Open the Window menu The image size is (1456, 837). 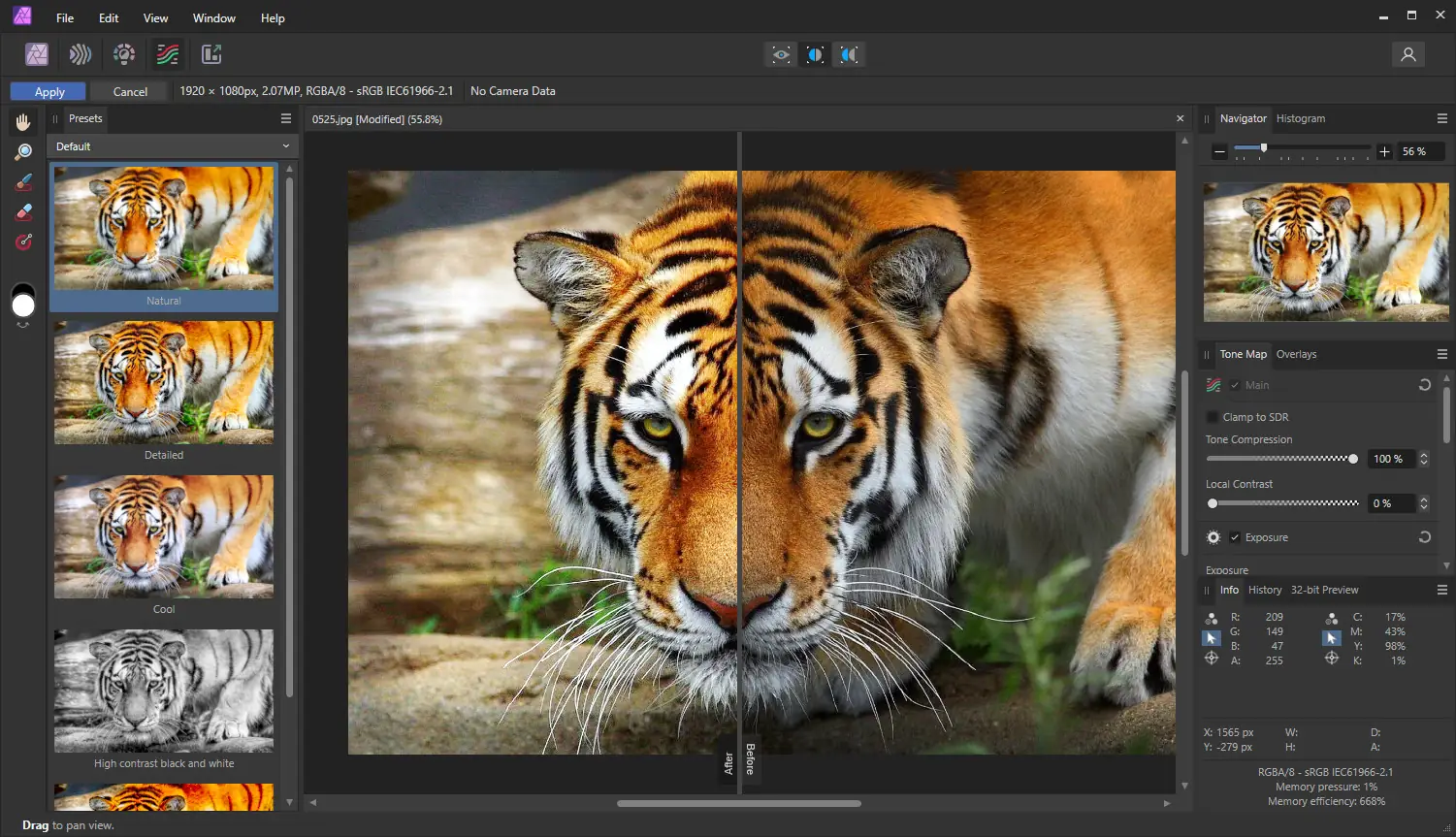coord(213,18)
